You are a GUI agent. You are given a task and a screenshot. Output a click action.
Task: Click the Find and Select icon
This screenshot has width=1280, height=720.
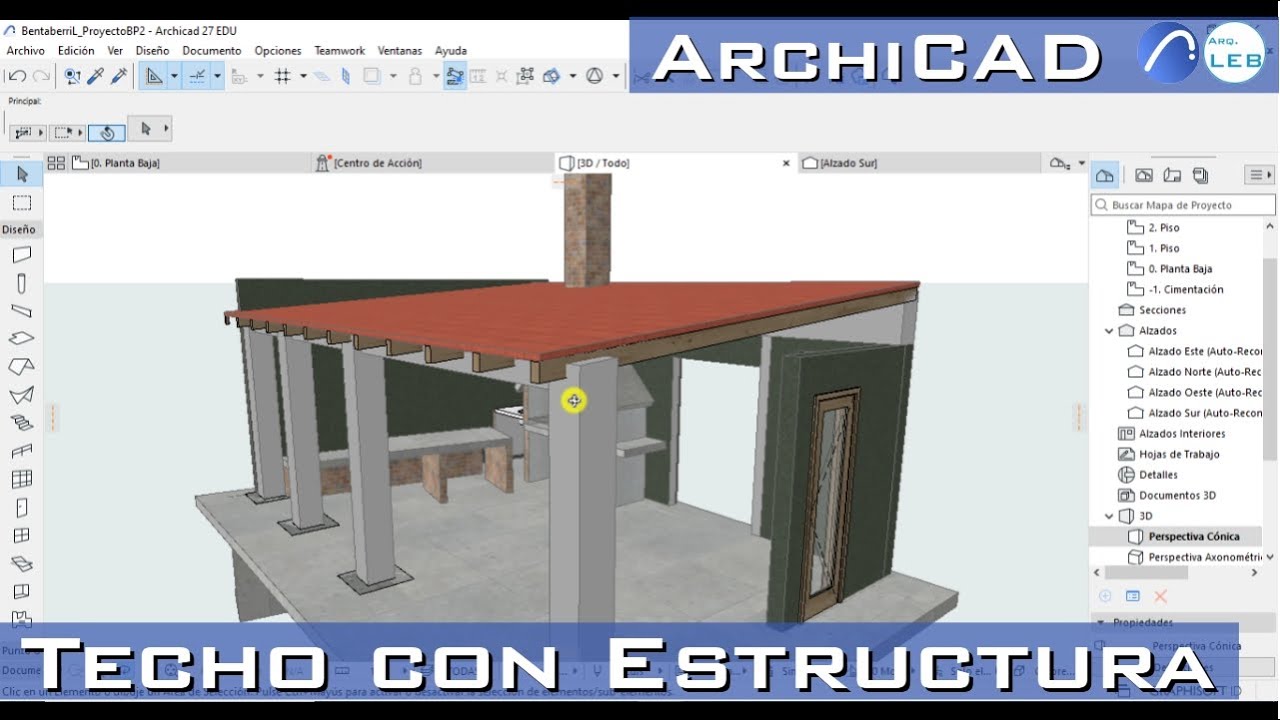[x=72, y=76]
